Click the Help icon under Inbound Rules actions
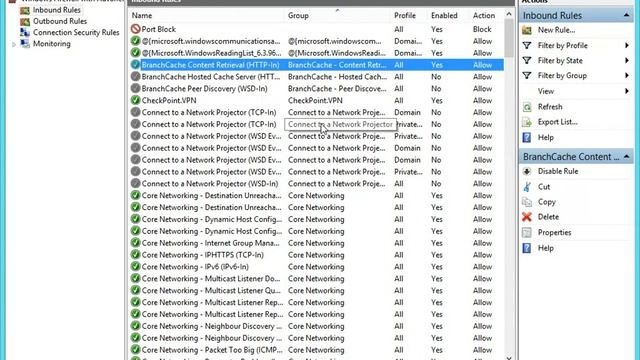The width and height of the screenshot is (640, 360). click(527, 138)
